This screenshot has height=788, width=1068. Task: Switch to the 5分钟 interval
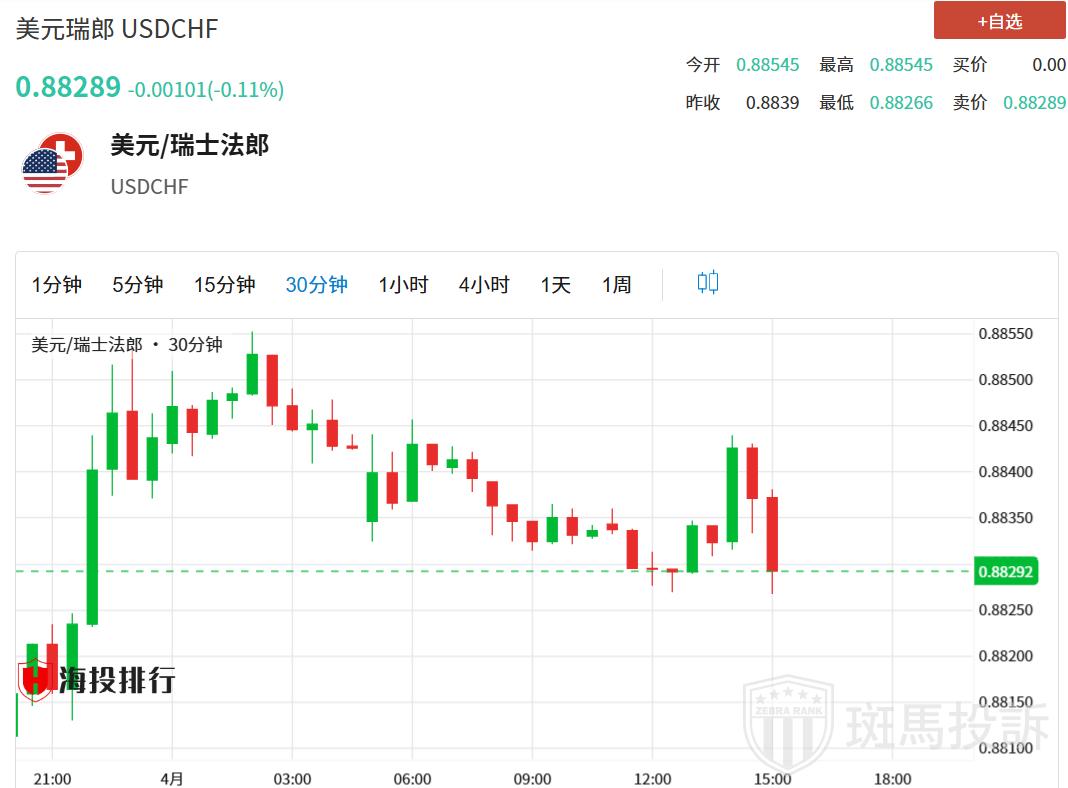pyautogui.click(x=138, y=285)
